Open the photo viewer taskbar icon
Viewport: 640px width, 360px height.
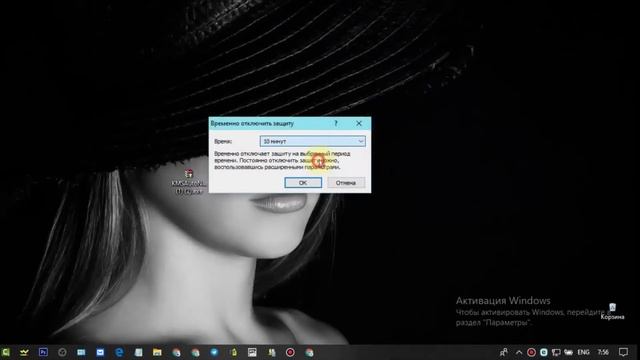tap(252, 352)
